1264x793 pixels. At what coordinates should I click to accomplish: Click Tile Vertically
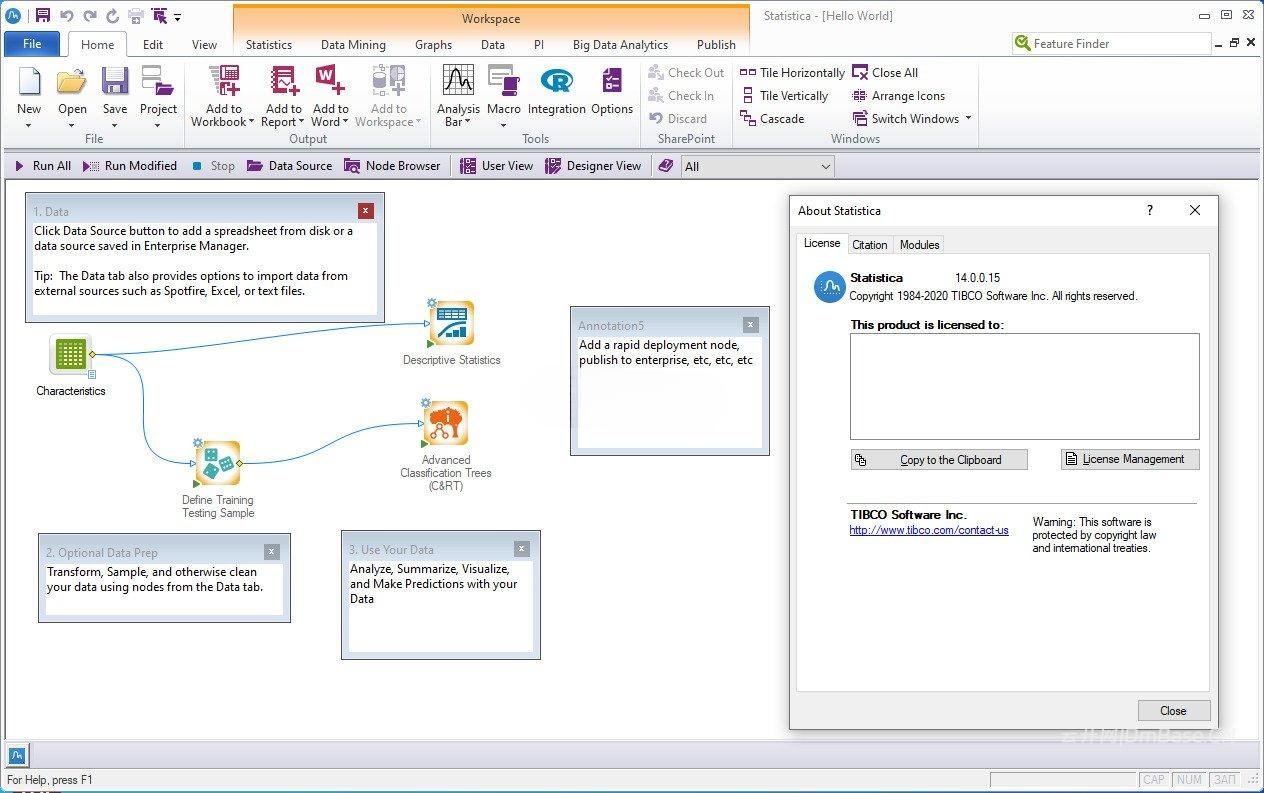click(784, 96)
